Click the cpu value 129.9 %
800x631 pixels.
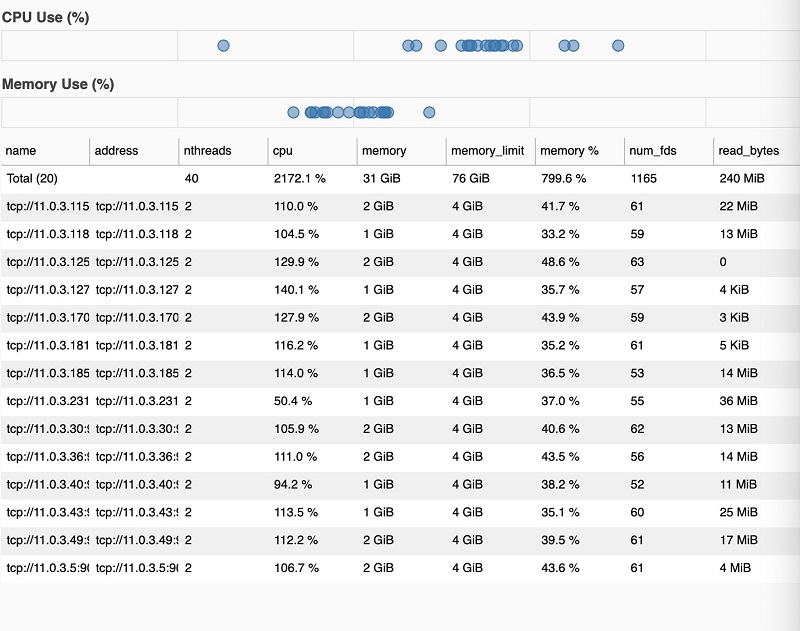coord(296,262)
